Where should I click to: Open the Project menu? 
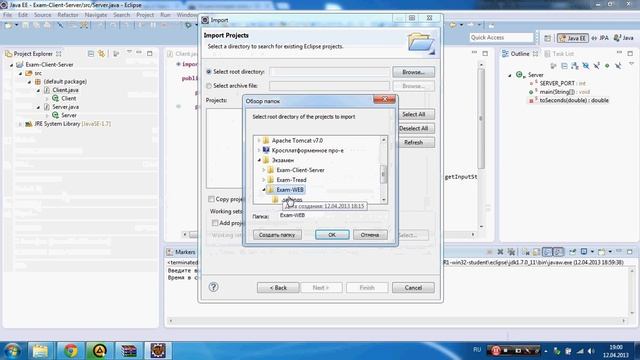click(145, 15)
